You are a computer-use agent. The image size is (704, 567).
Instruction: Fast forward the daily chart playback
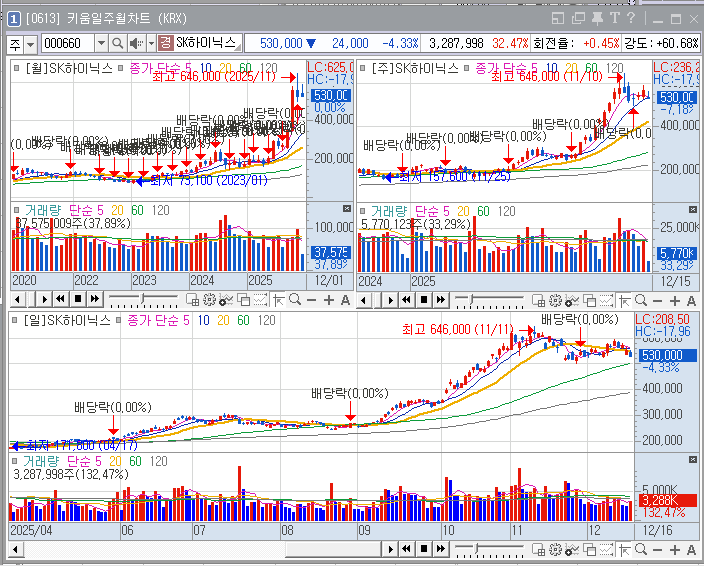(440, 549)
